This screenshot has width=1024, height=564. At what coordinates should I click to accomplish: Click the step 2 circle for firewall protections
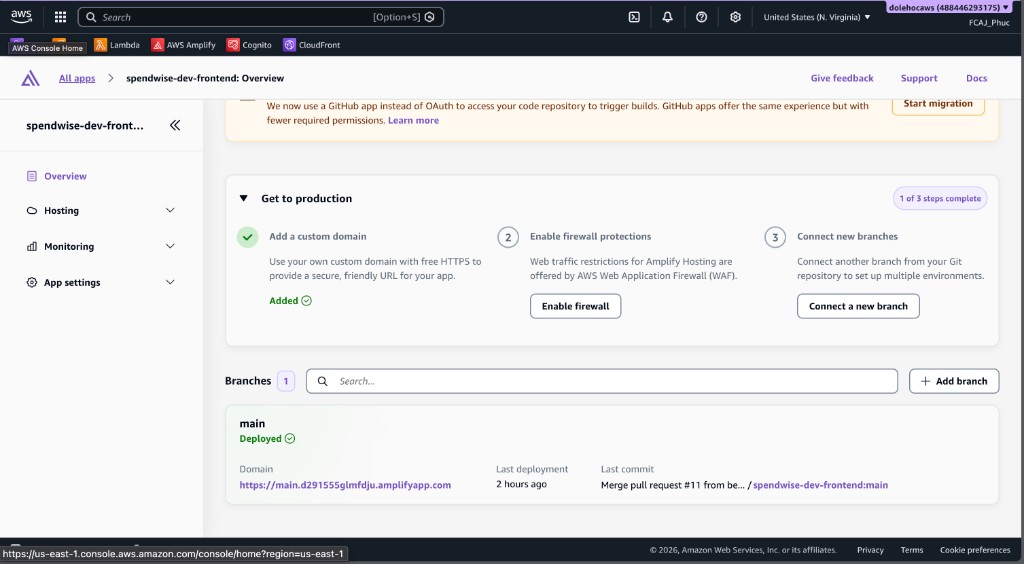click(508, 237)
